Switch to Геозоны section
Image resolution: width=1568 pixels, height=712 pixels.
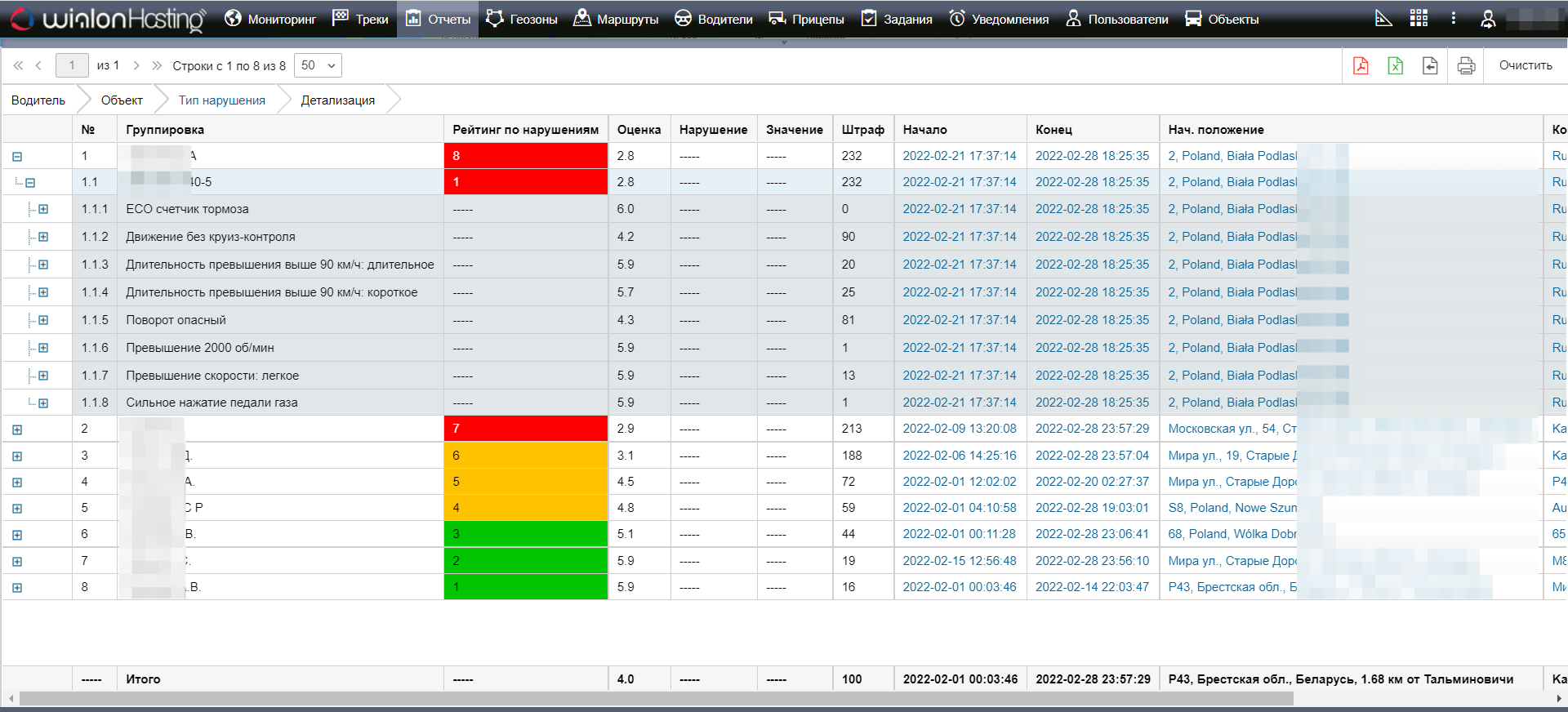coord(522,19)
